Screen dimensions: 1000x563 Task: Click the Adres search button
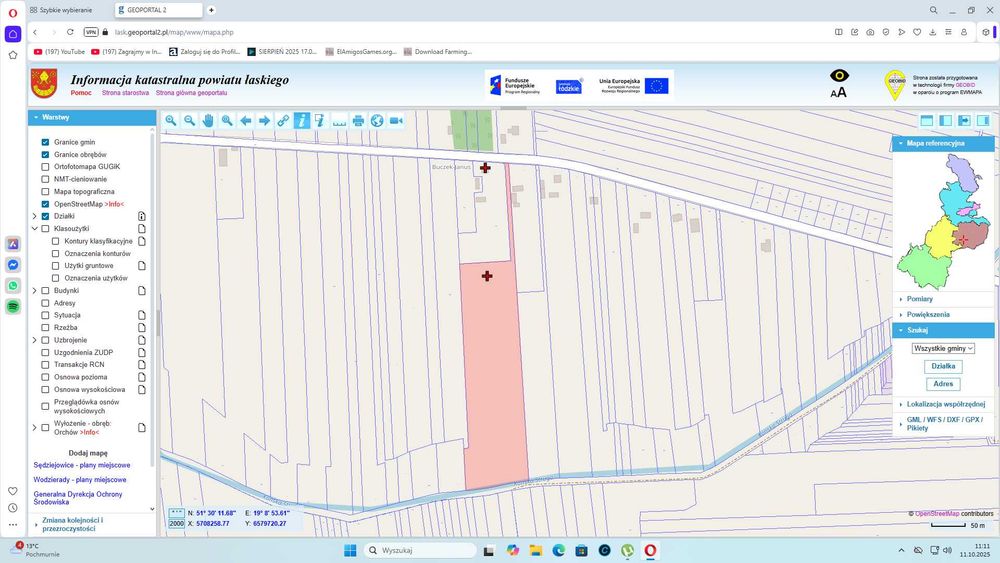point(943,384)
